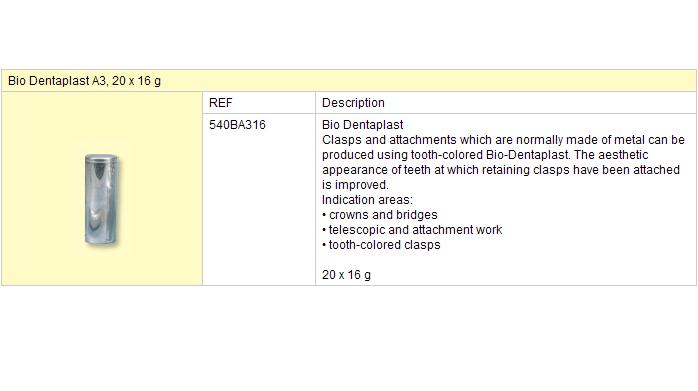Click the text tooth-colored Bio-Dentaplast
The height and width of the screenshot is (391, 698).
[x=490, y=155]
